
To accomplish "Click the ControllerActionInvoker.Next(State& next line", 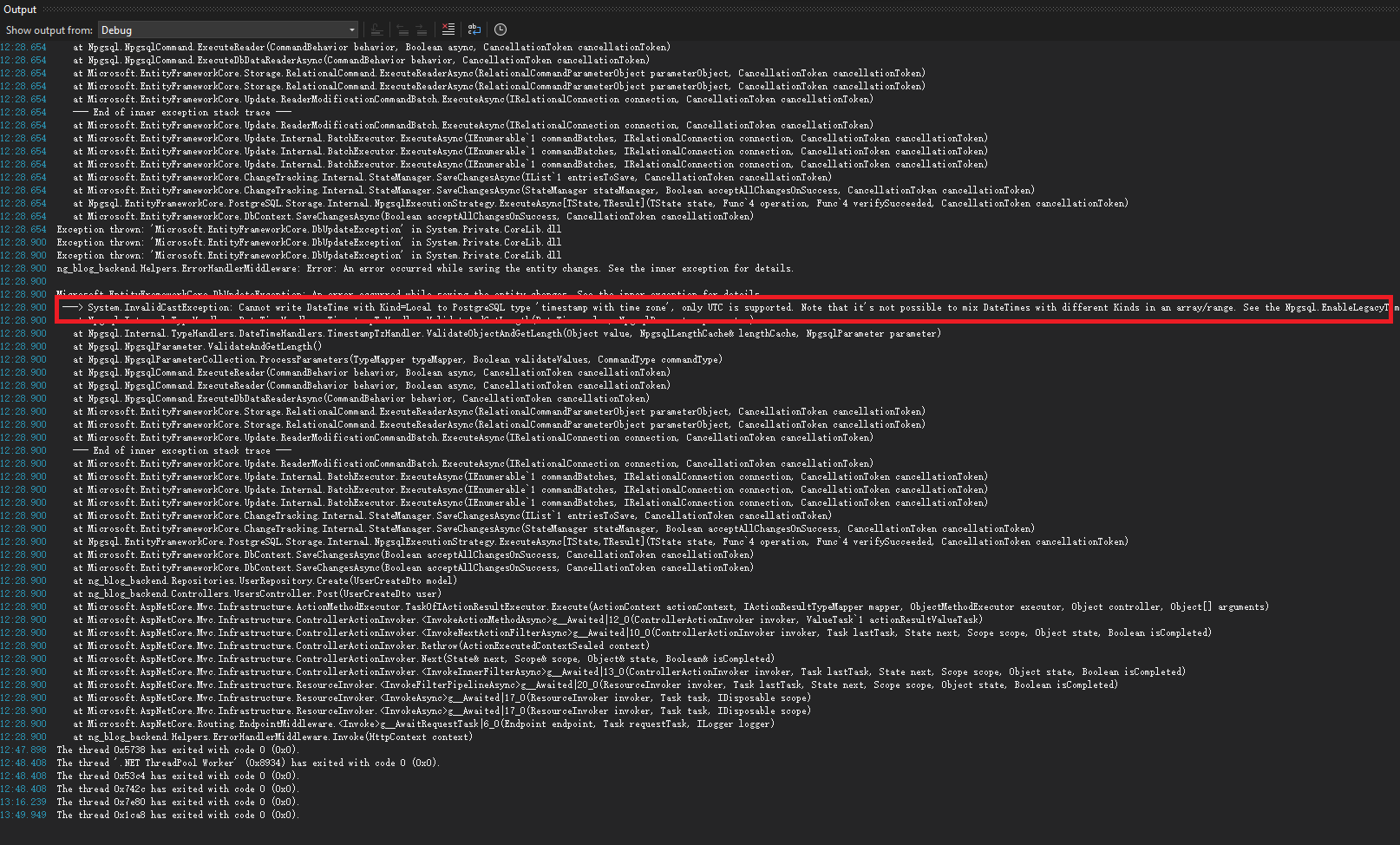I will (424, 659).
